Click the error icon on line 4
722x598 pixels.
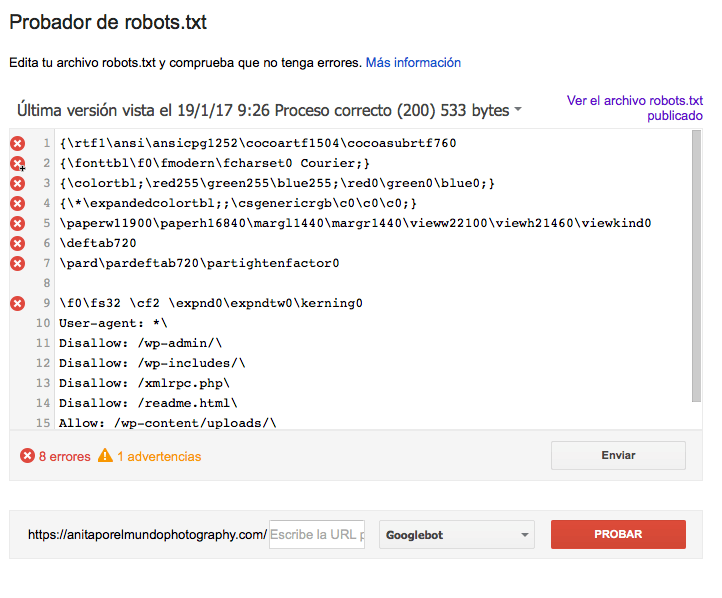pos(17,203)
